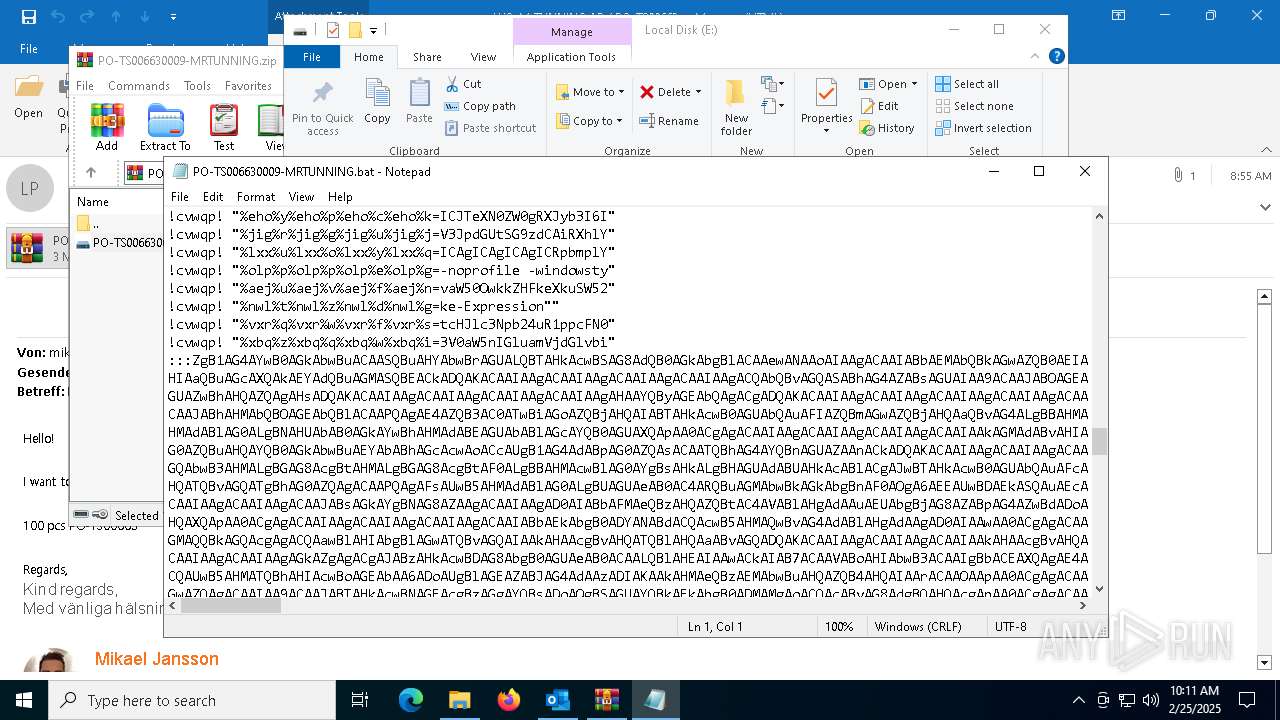Click the Task View taskbar button
The height and width of the screenshot is (720, 1280).
click(361, 700)
